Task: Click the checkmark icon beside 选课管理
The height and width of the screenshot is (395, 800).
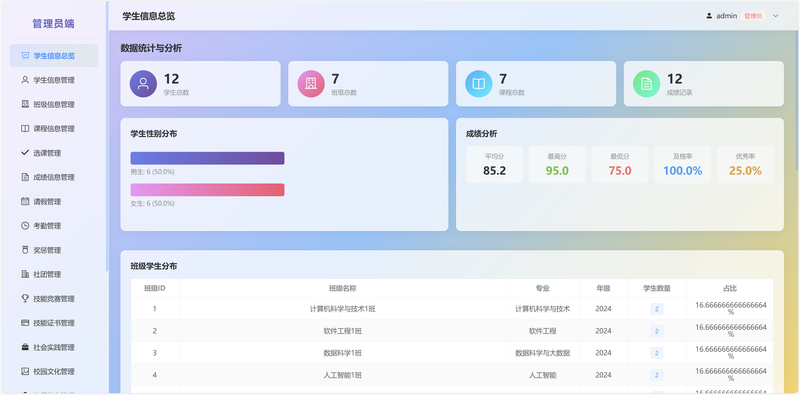Action: [25, 153]
